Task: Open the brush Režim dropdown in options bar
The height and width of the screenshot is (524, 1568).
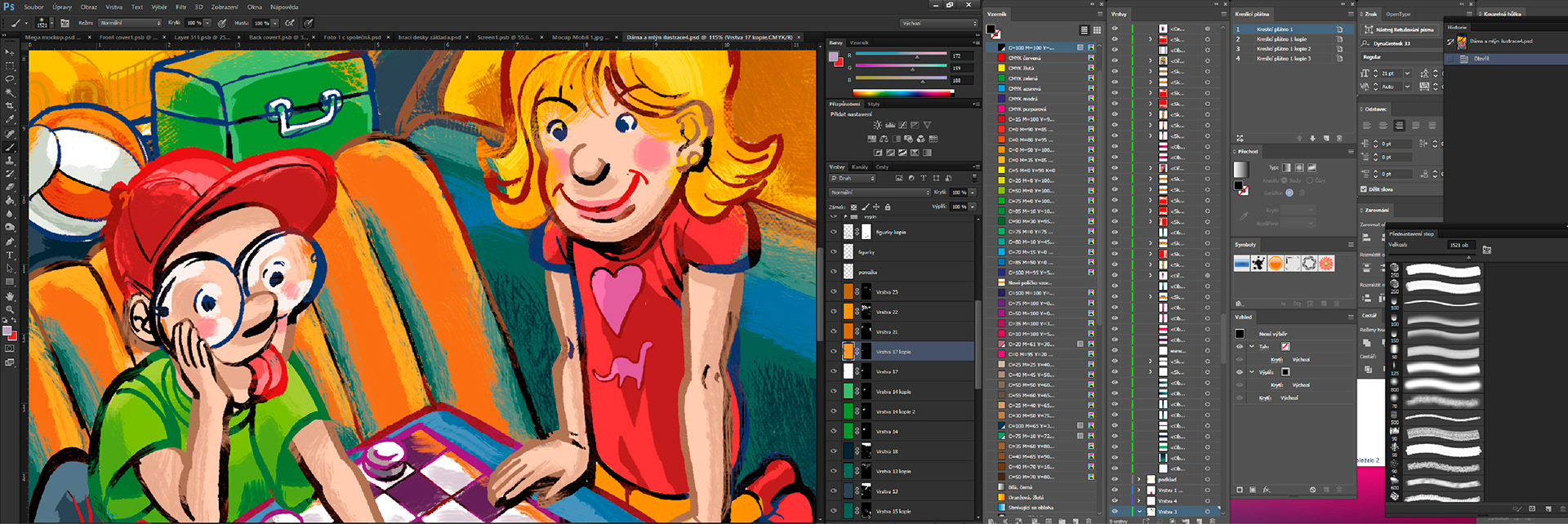Action: click(130, 23)
